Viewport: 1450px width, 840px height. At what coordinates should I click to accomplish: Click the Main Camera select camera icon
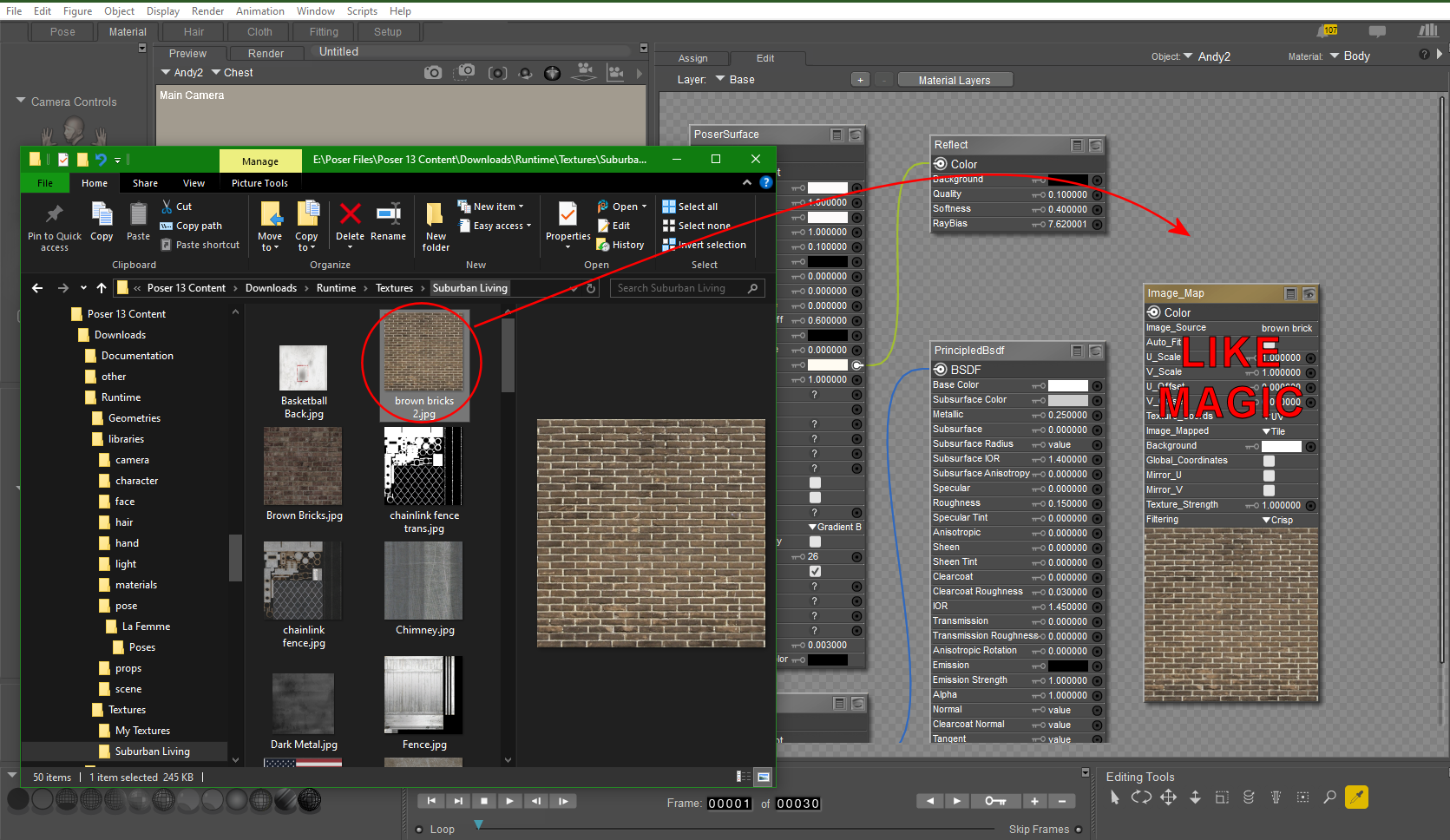(x=432, y=73)
